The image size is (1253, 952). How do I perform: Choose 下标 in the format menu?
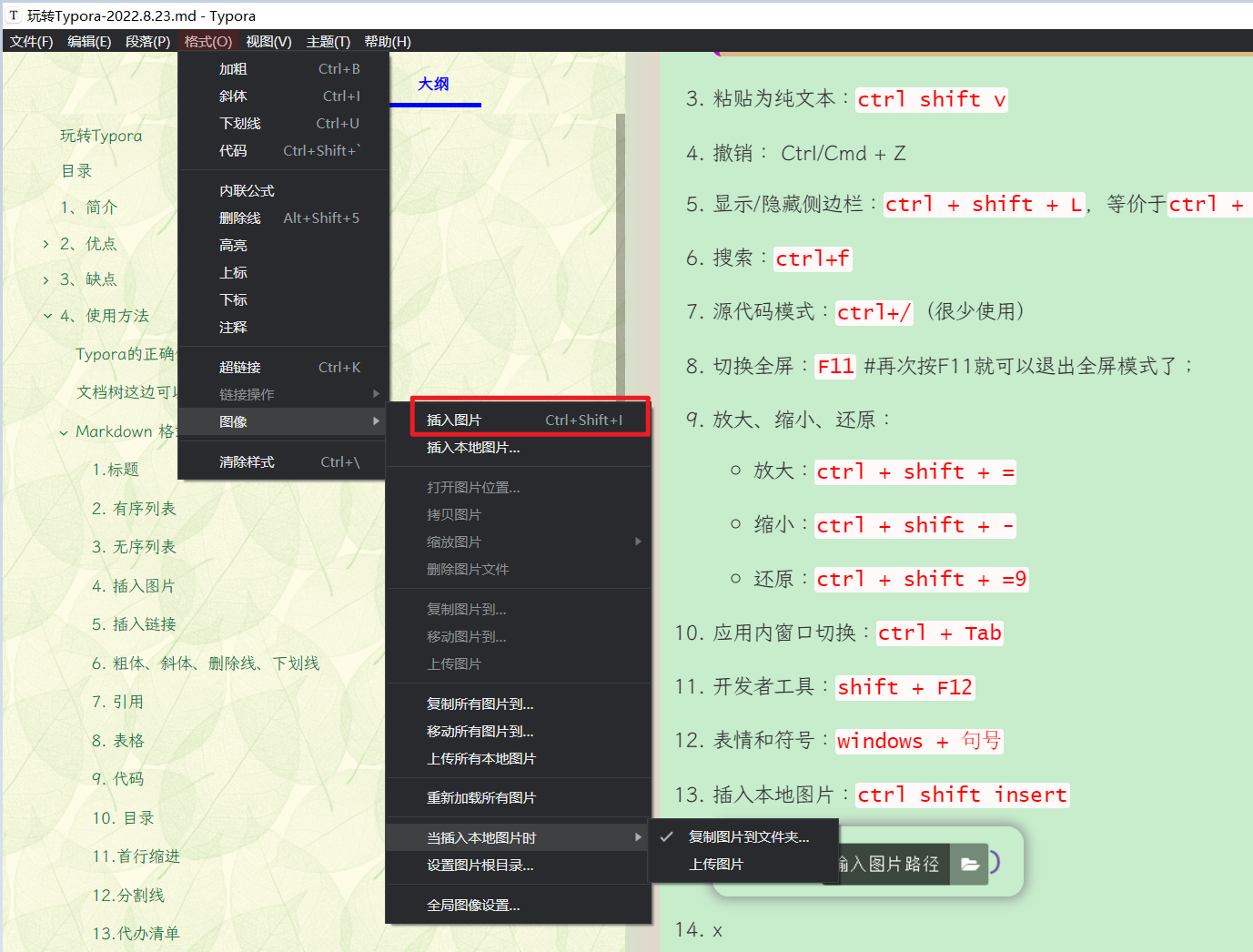coord(283,300)
